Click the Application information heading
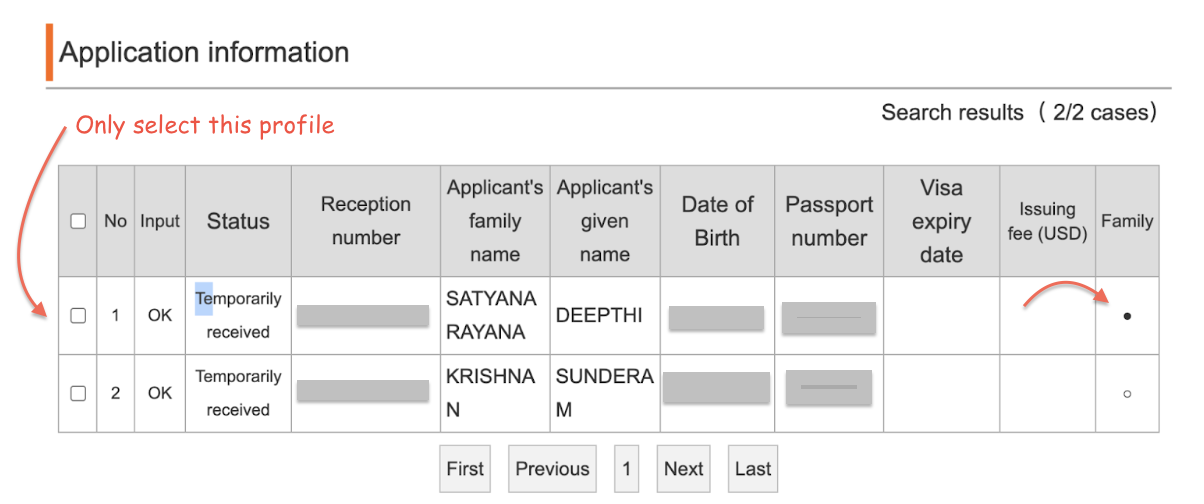The width and height of the screenshot is (1204, 504). pos(204,52)
